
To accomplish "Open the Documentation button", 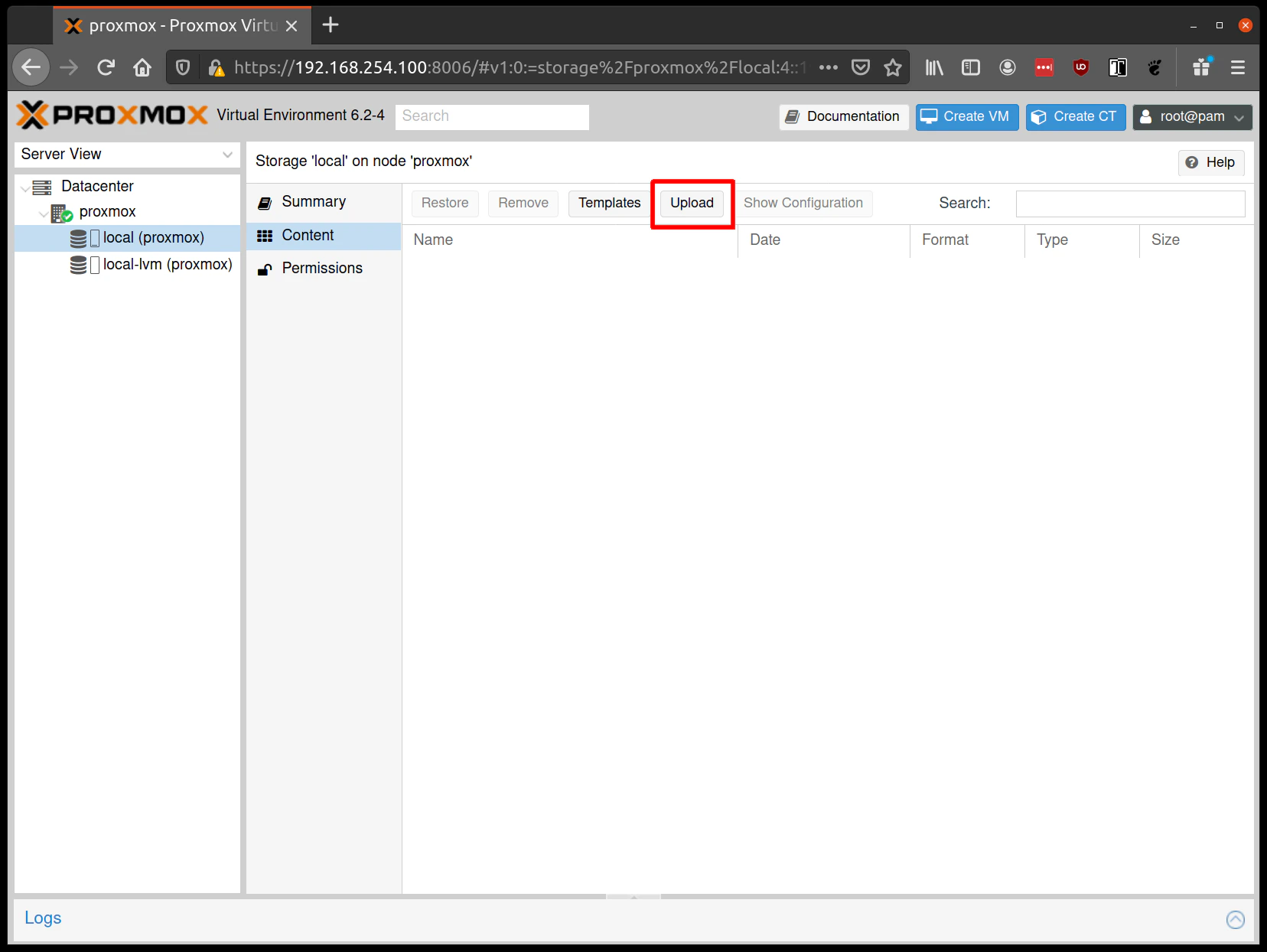I will coord(844,117).
